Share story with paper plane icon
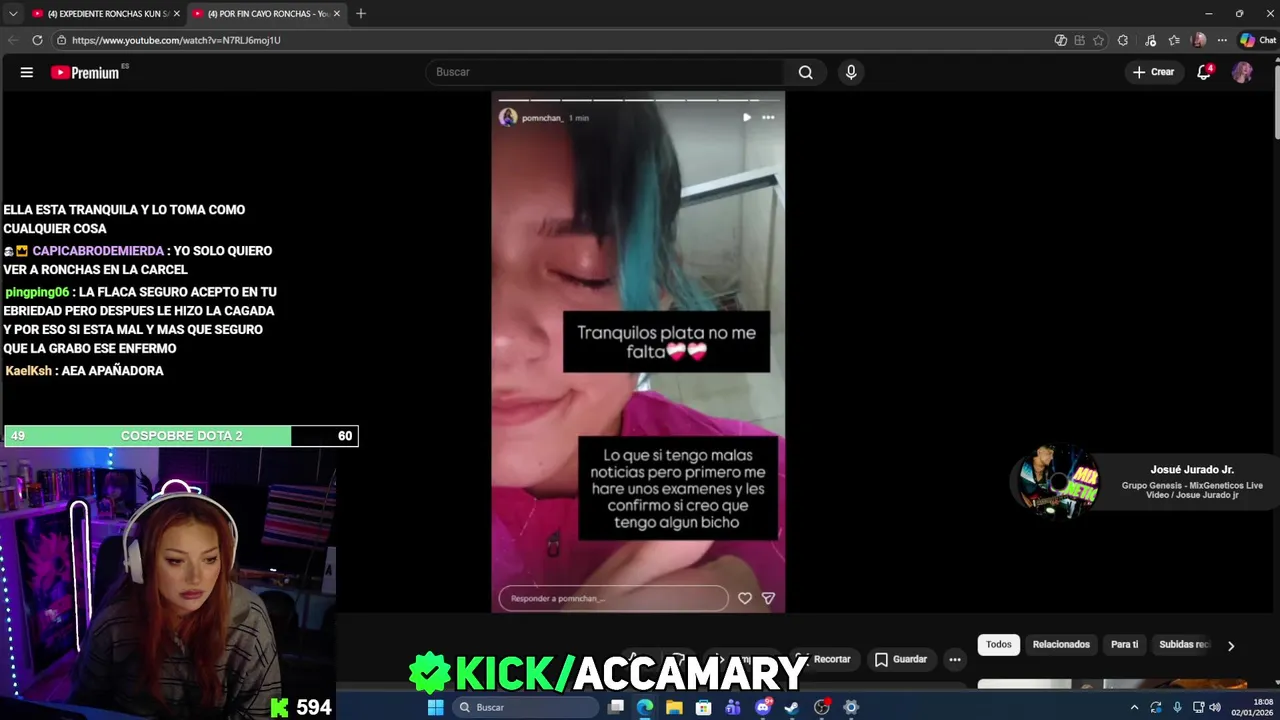1280x720 pixels. click(768, 598)
